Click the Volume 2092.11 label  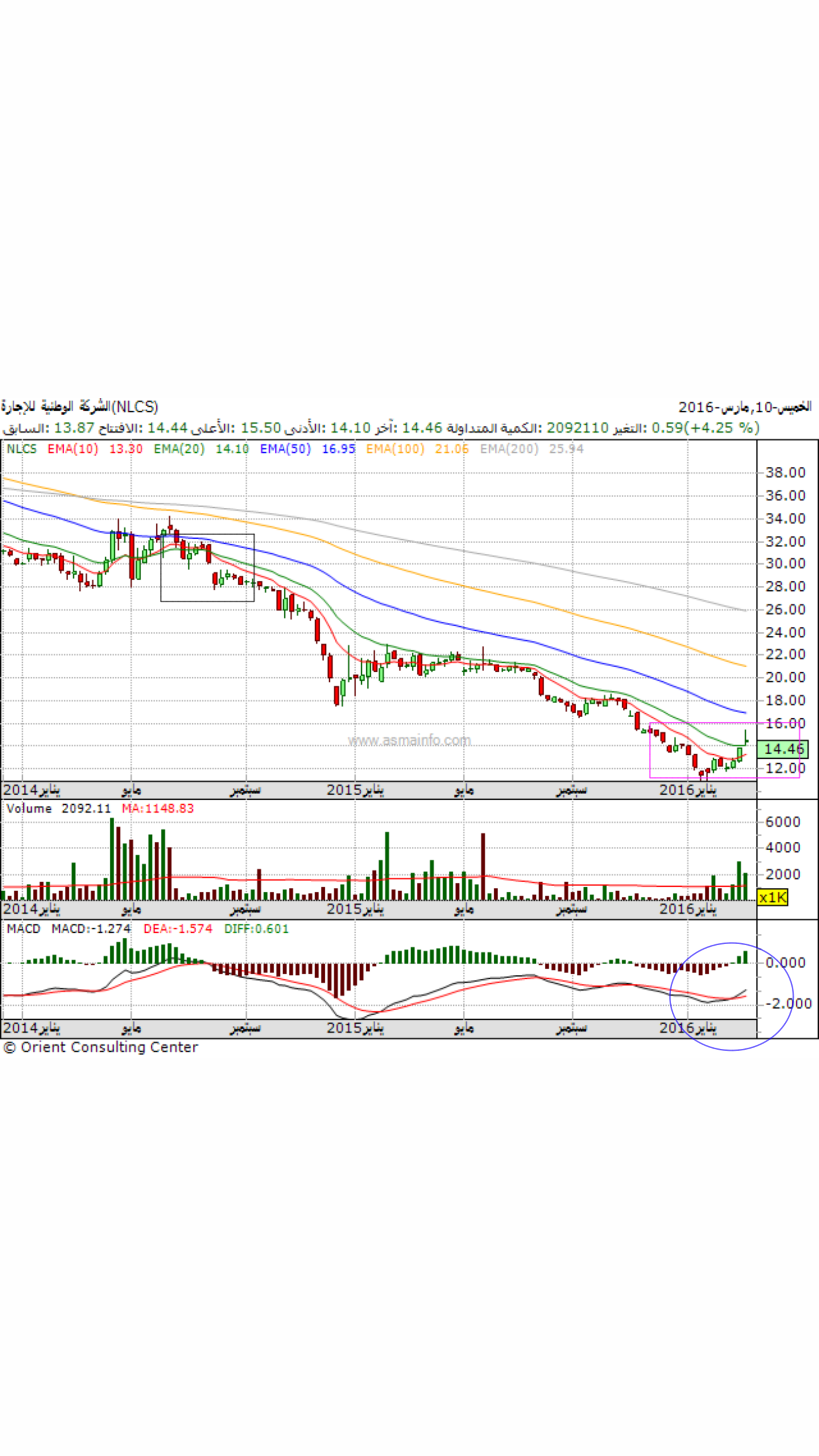pyautogui.click(x=59, y=809)
